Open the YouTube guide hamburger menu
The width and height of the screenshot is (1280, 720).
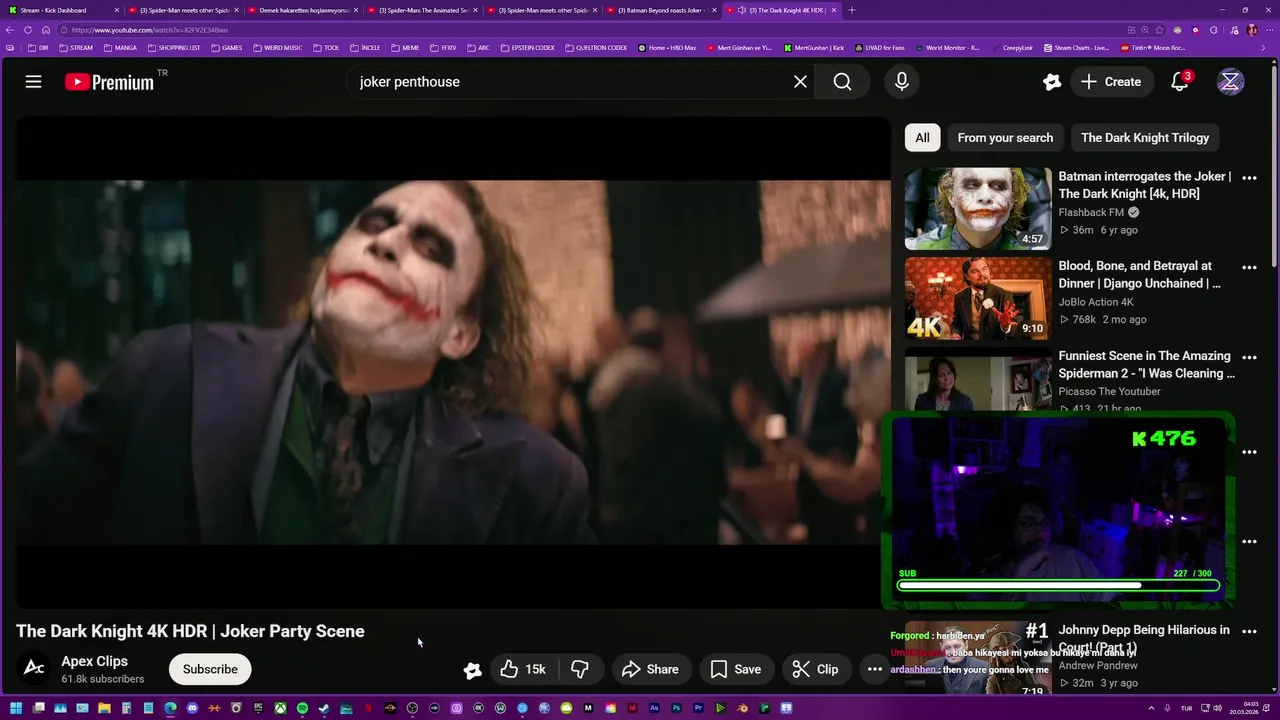[33, 82]
